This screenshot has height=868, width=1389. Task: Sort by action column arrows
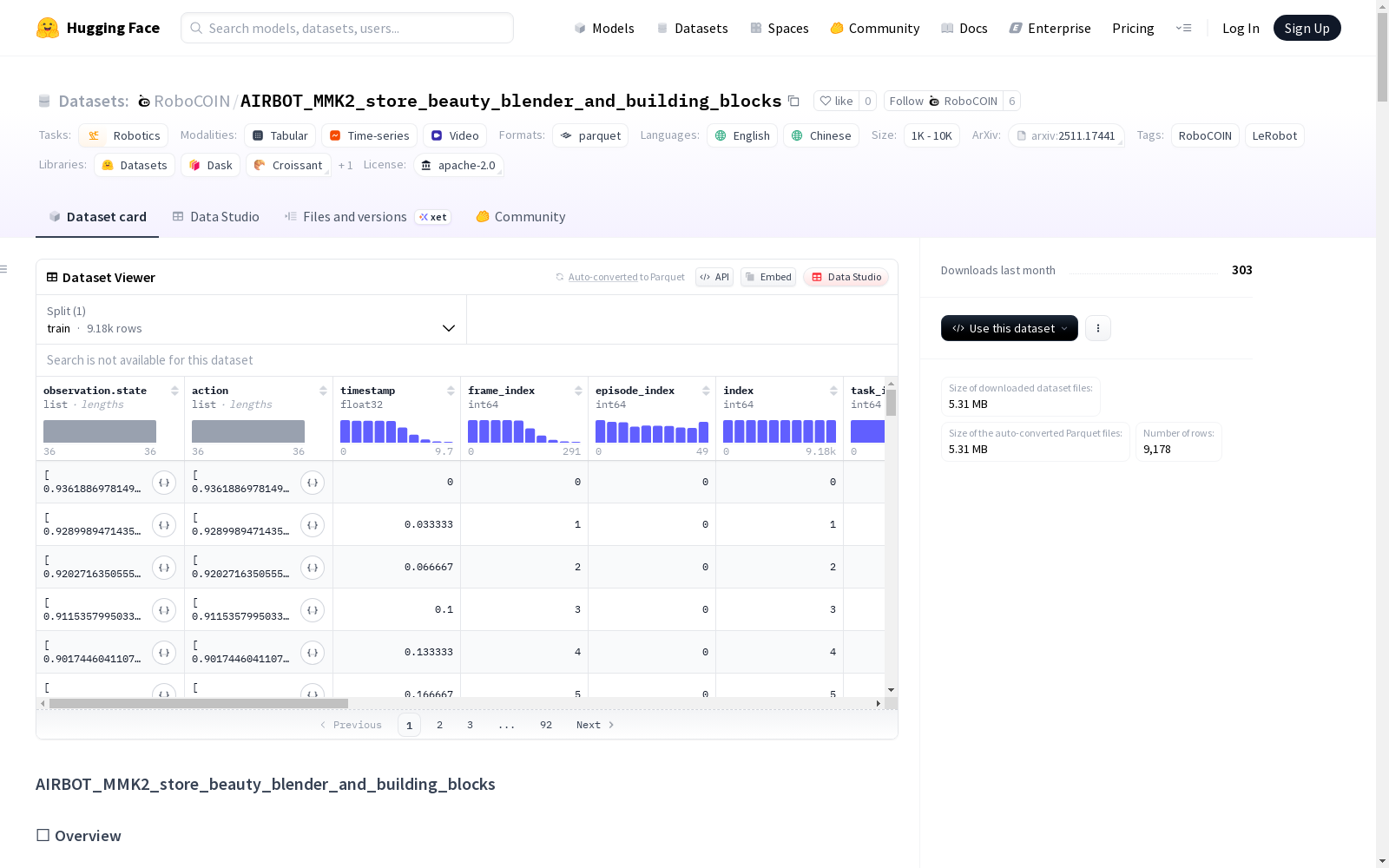point(323,391)
